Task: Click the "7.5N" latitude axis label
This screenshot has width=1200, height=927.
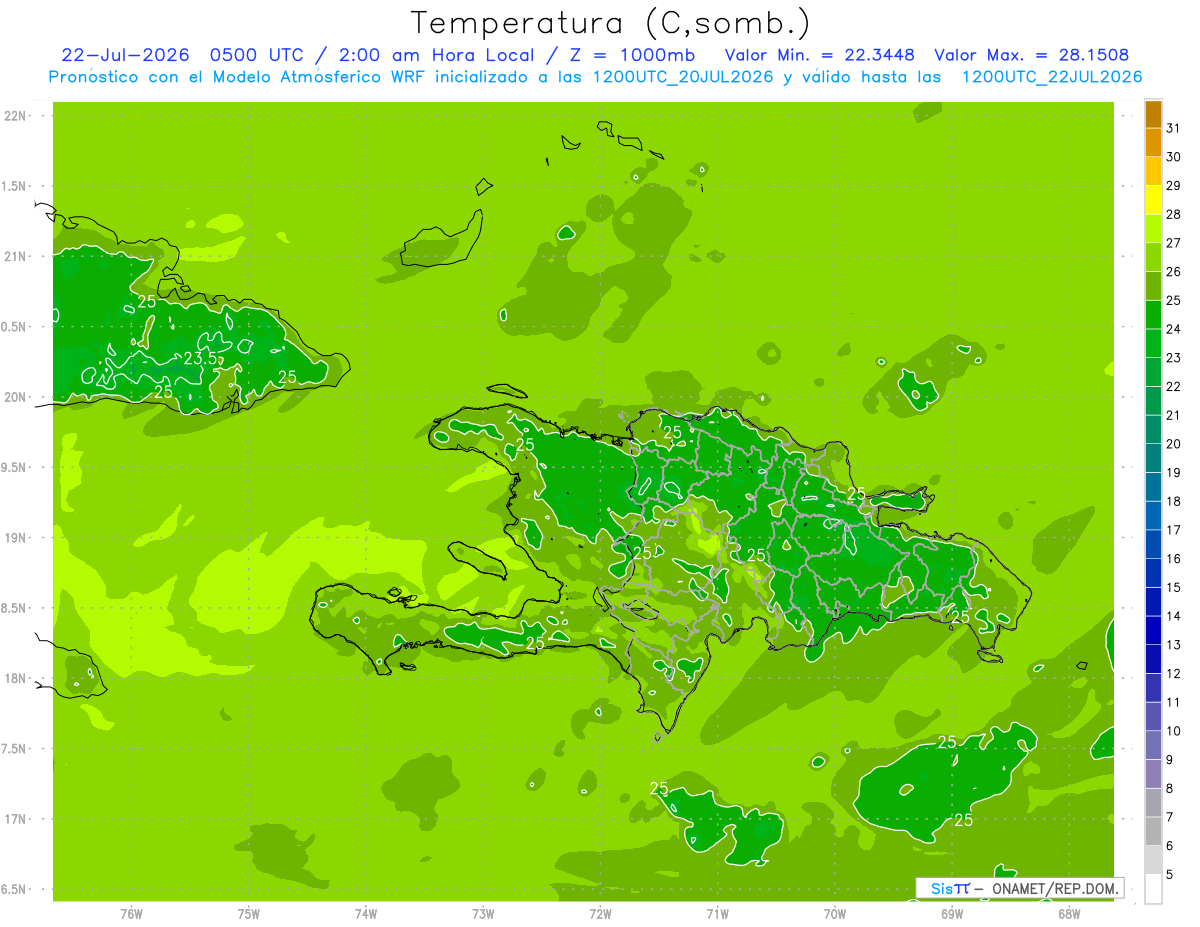Action: point(15,749)
